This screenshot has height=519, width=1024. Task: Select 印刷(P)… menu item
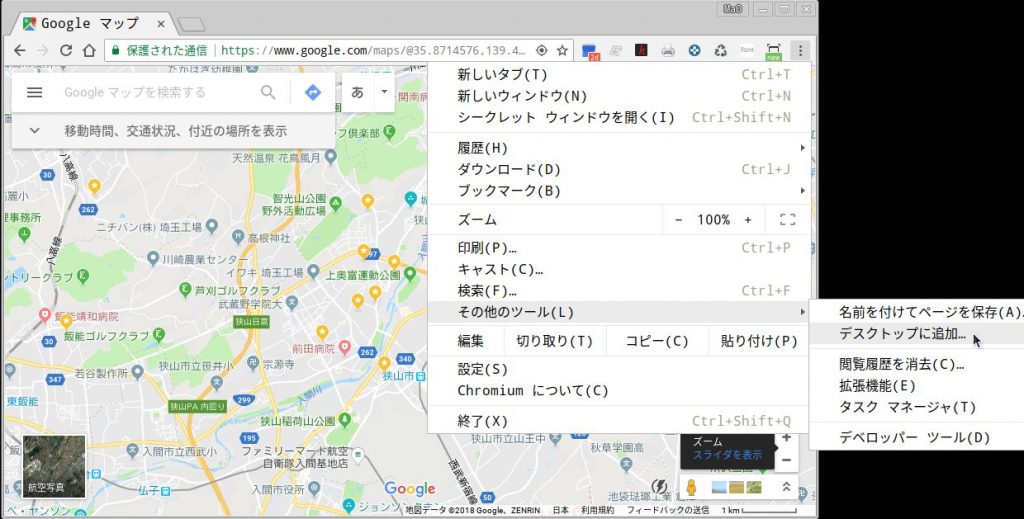point(620,248)
